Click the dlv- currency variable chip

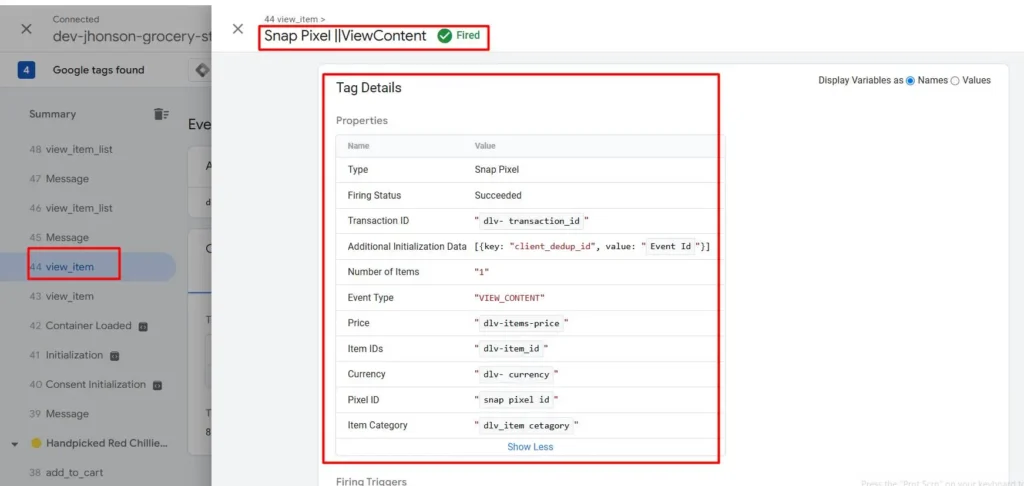pyautogui.click(x=516, y=374)
